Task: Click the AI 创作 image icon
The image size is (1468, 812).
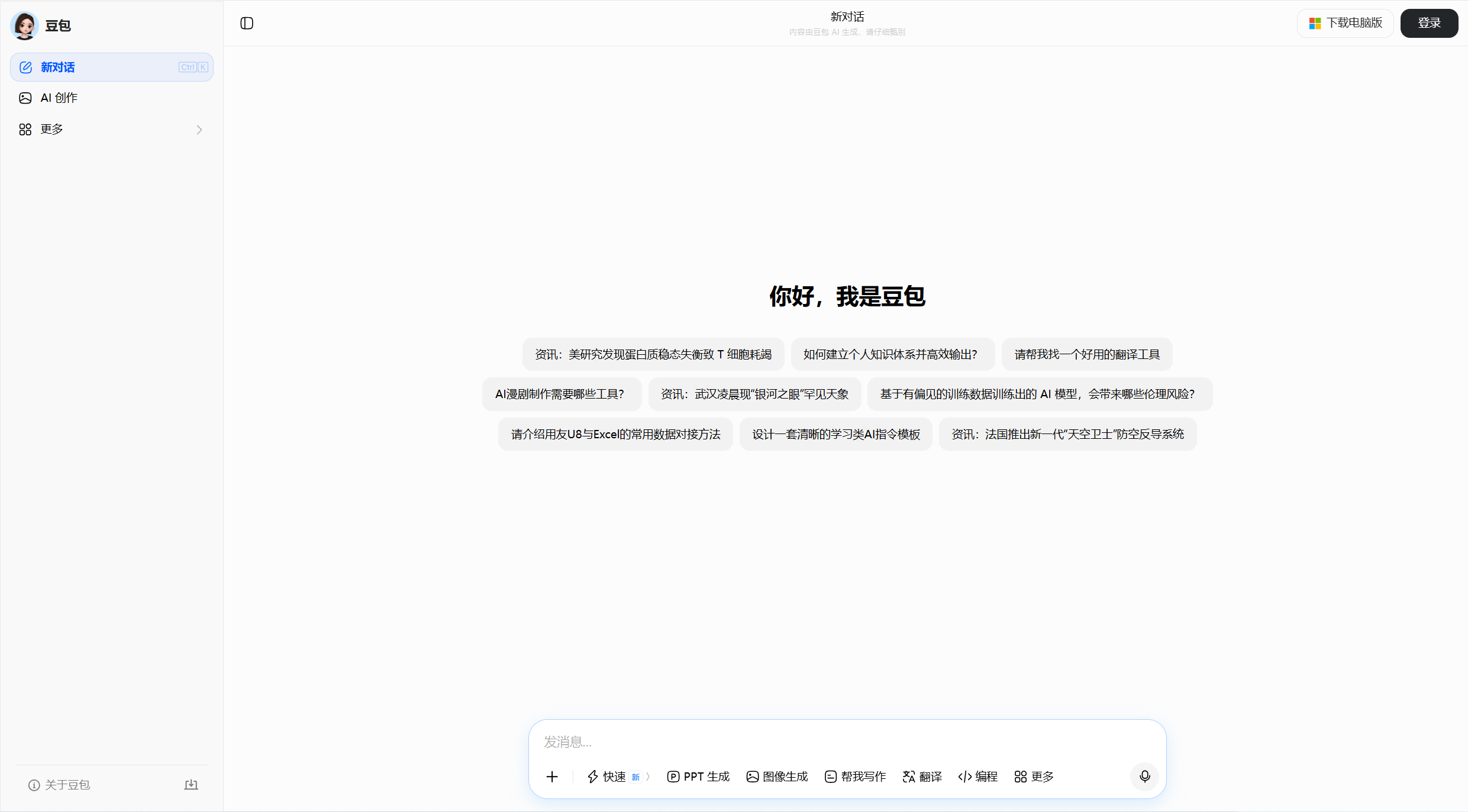Action: pos(25,98)
